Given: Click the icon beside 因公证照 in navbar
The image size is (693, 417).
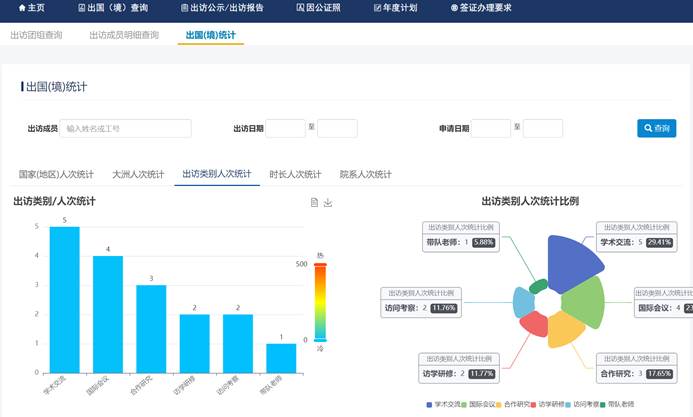Looking at the screenshot, I should coord(300,8).
